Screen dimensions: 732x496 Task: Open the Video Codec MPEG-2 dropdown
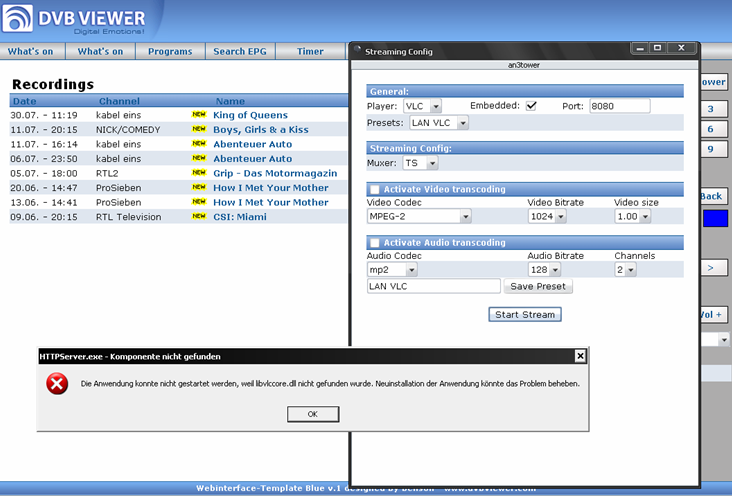(419, 216)
